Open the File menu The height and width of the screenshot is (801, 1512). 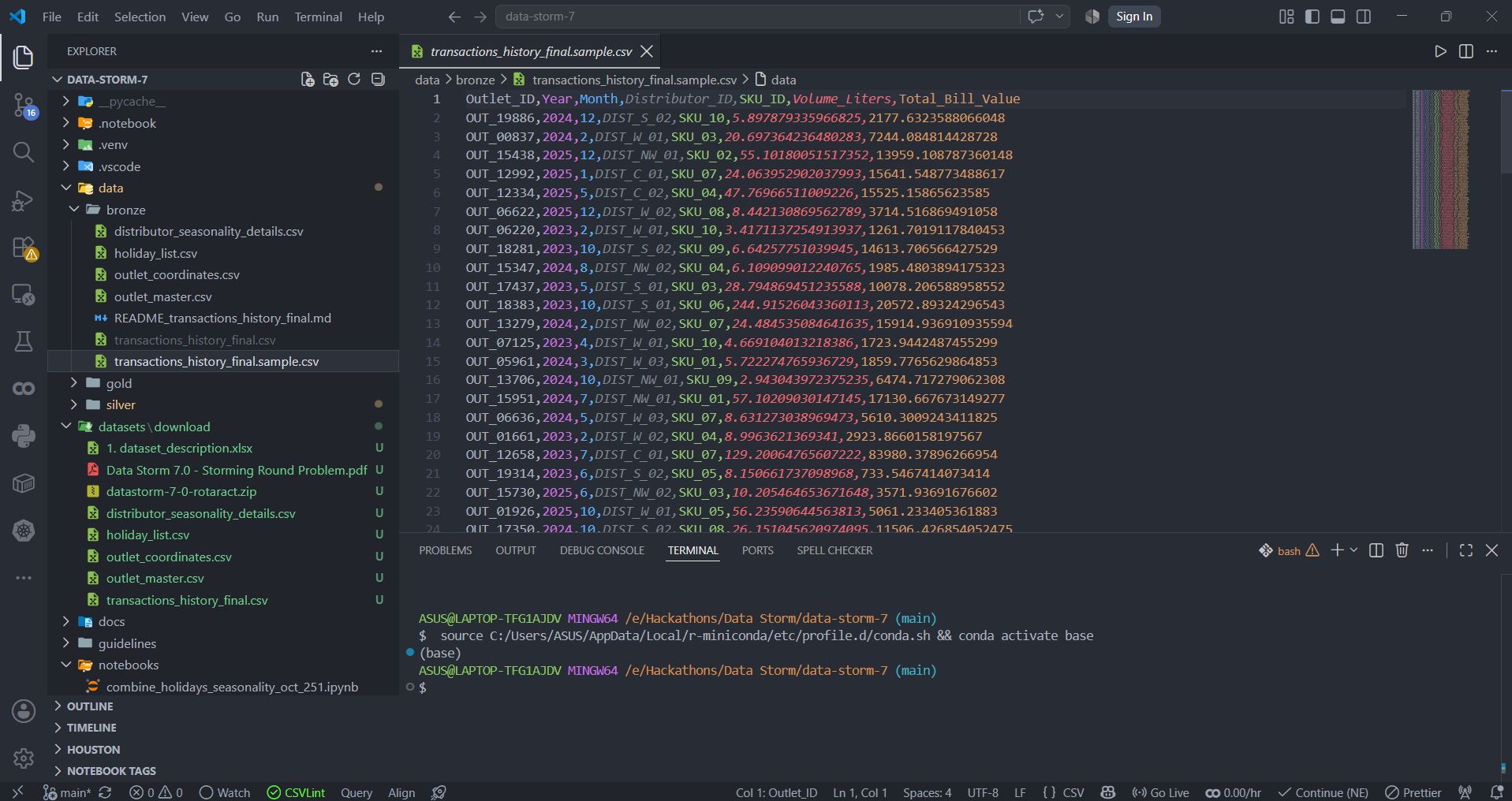[x=52, y=17]
